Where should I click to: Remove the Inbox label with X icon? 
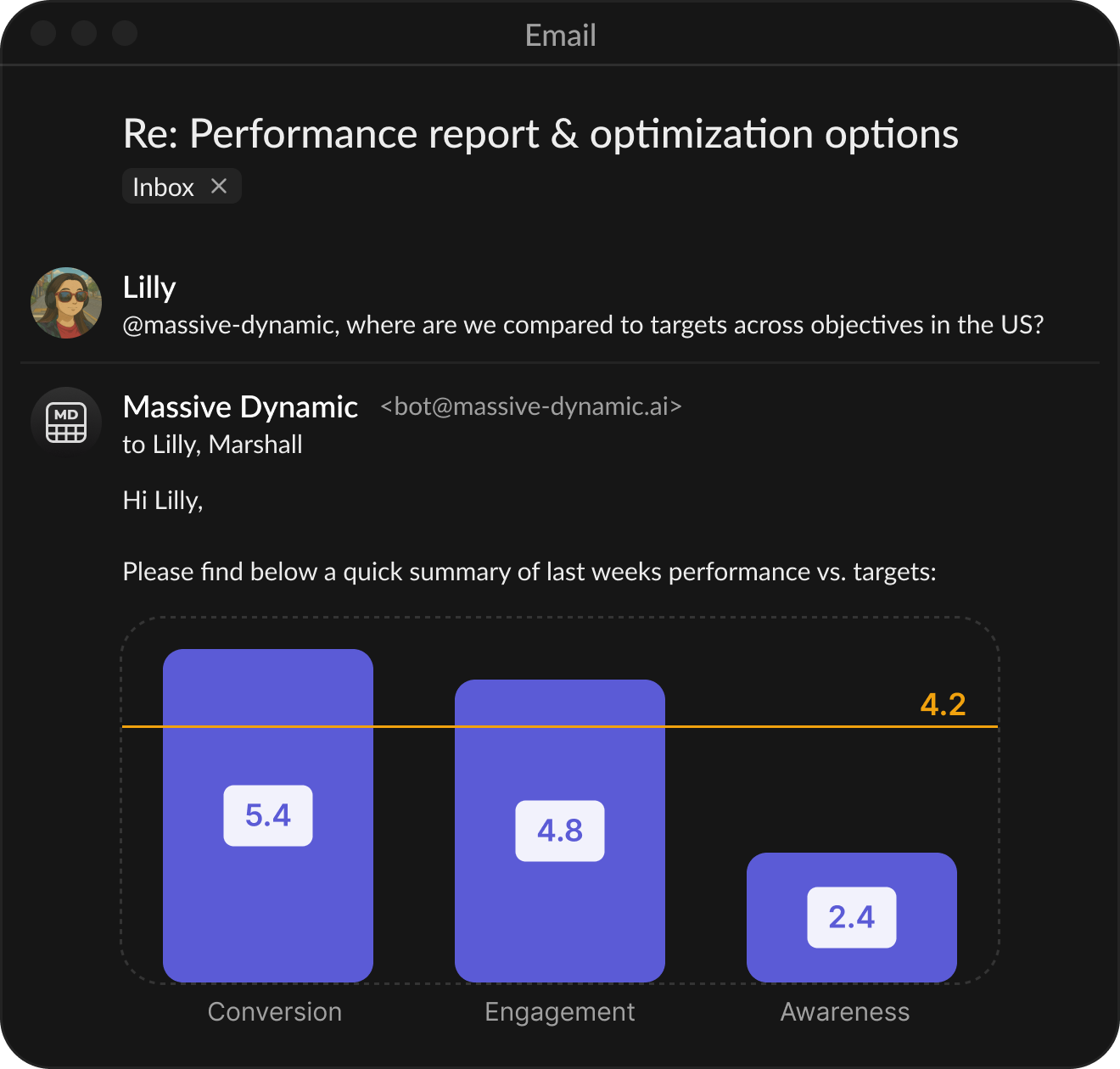219,187
